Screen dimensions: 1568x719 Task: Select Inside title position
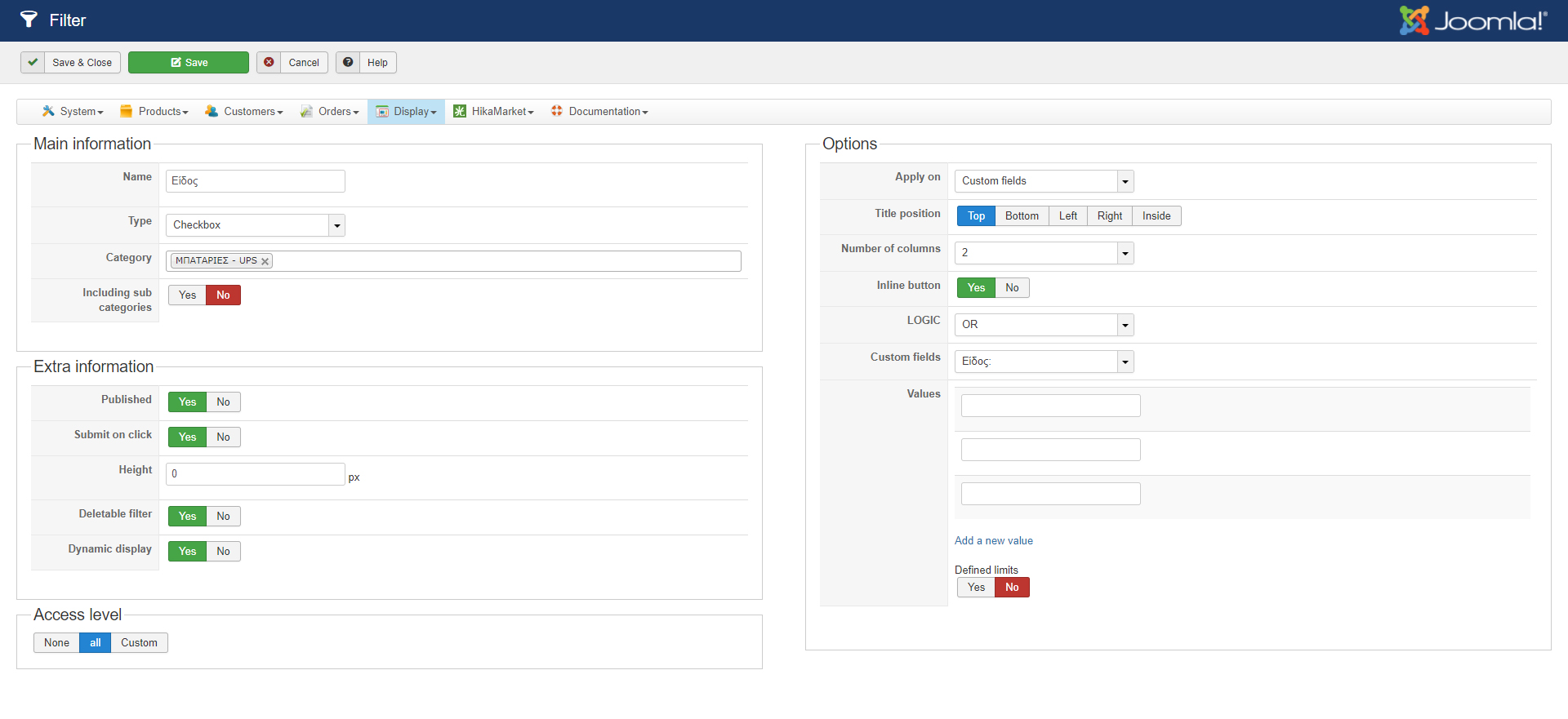pyautogui.click(x=1156, y=215)
